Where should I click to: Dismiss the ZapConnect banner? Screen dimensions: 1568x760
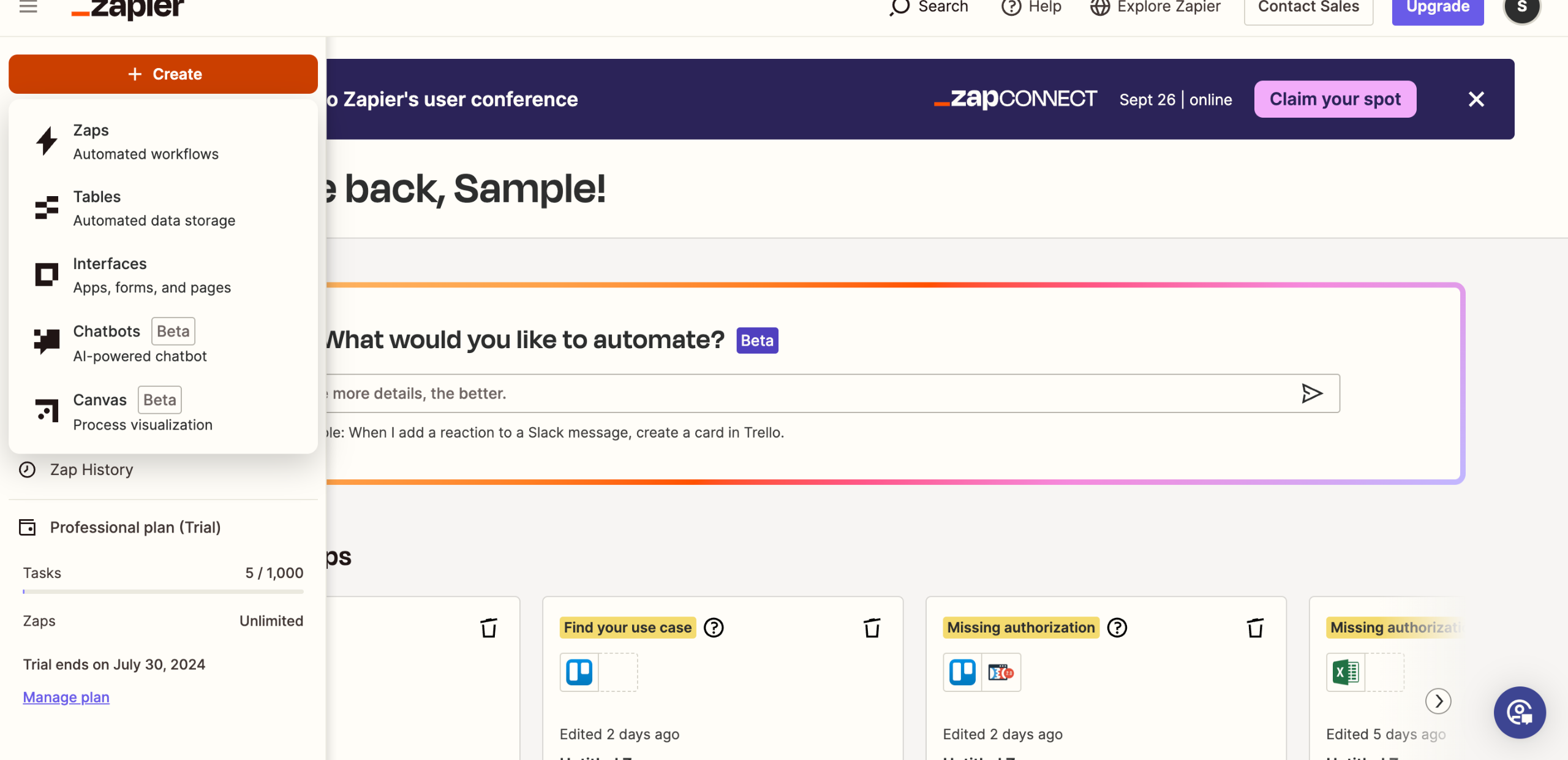1476,99
